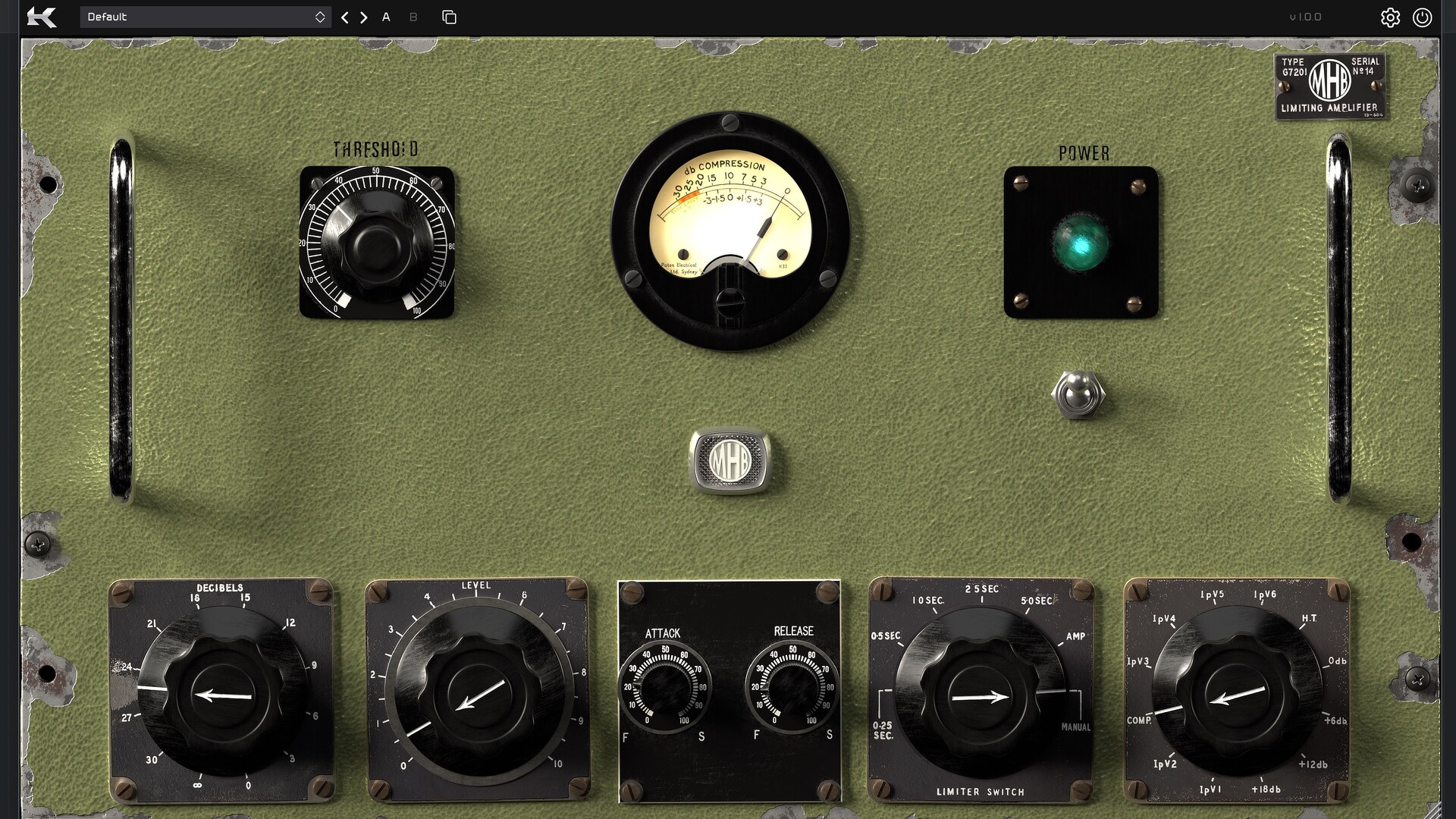The image size is (1456, 819).
Task: Click the Kiive logo icon
Action: (42, 17)
